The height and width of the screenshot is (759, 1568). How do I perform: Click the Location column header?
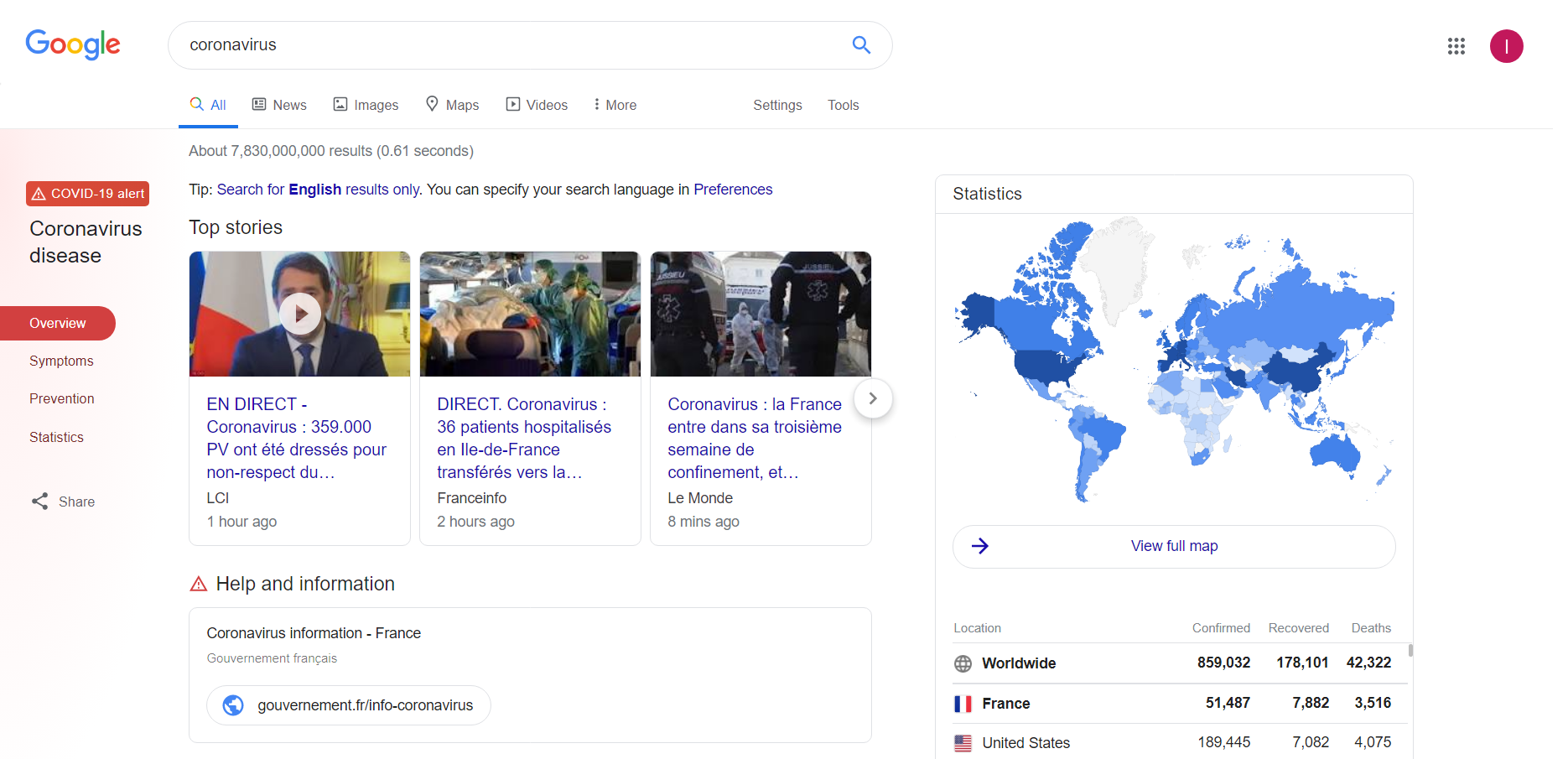(x=977, y=628)
